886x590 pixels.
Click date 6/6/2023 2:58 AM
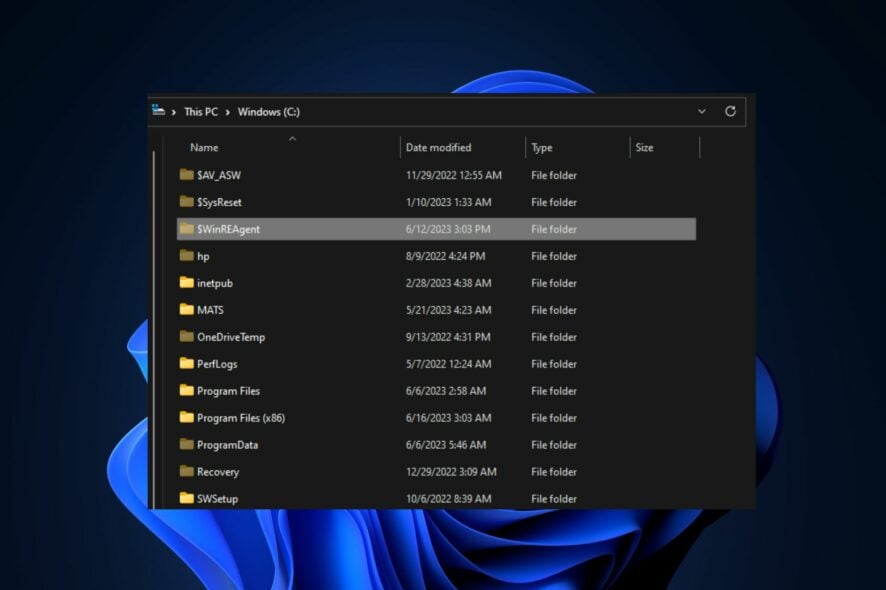(x=446, y=391)
